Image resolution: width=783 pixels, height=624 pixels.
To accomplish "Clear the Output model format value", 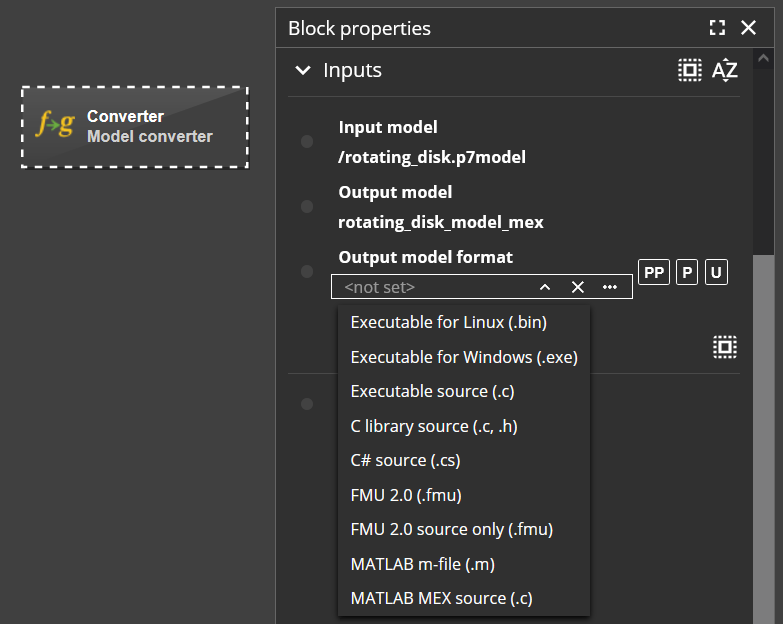I will (577, 287).
